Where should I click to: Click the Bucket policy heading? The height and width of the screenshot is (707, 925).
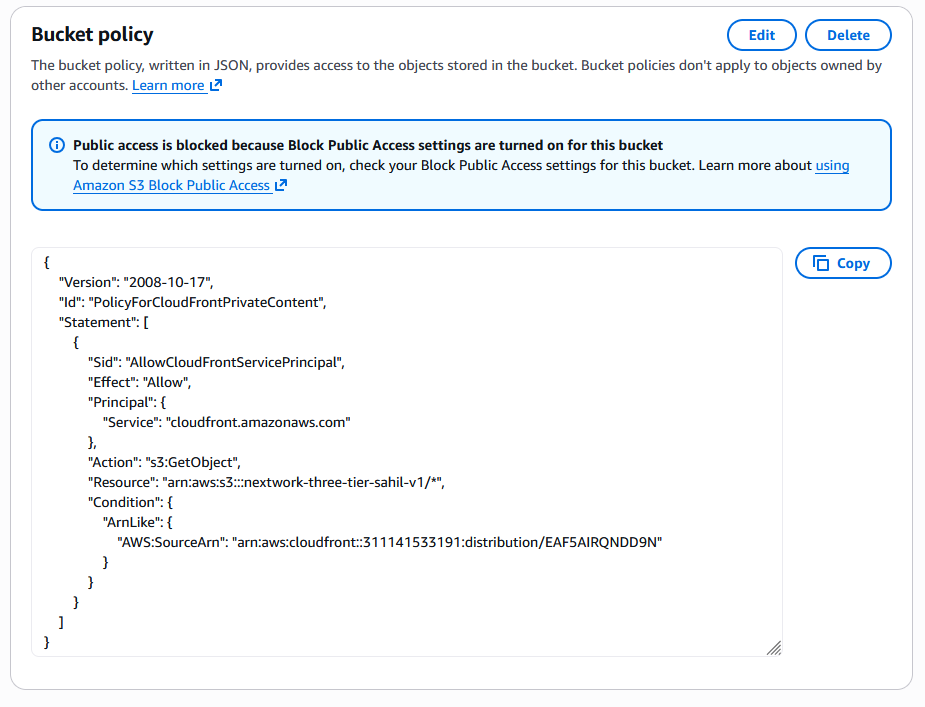(x=92, y=35)
